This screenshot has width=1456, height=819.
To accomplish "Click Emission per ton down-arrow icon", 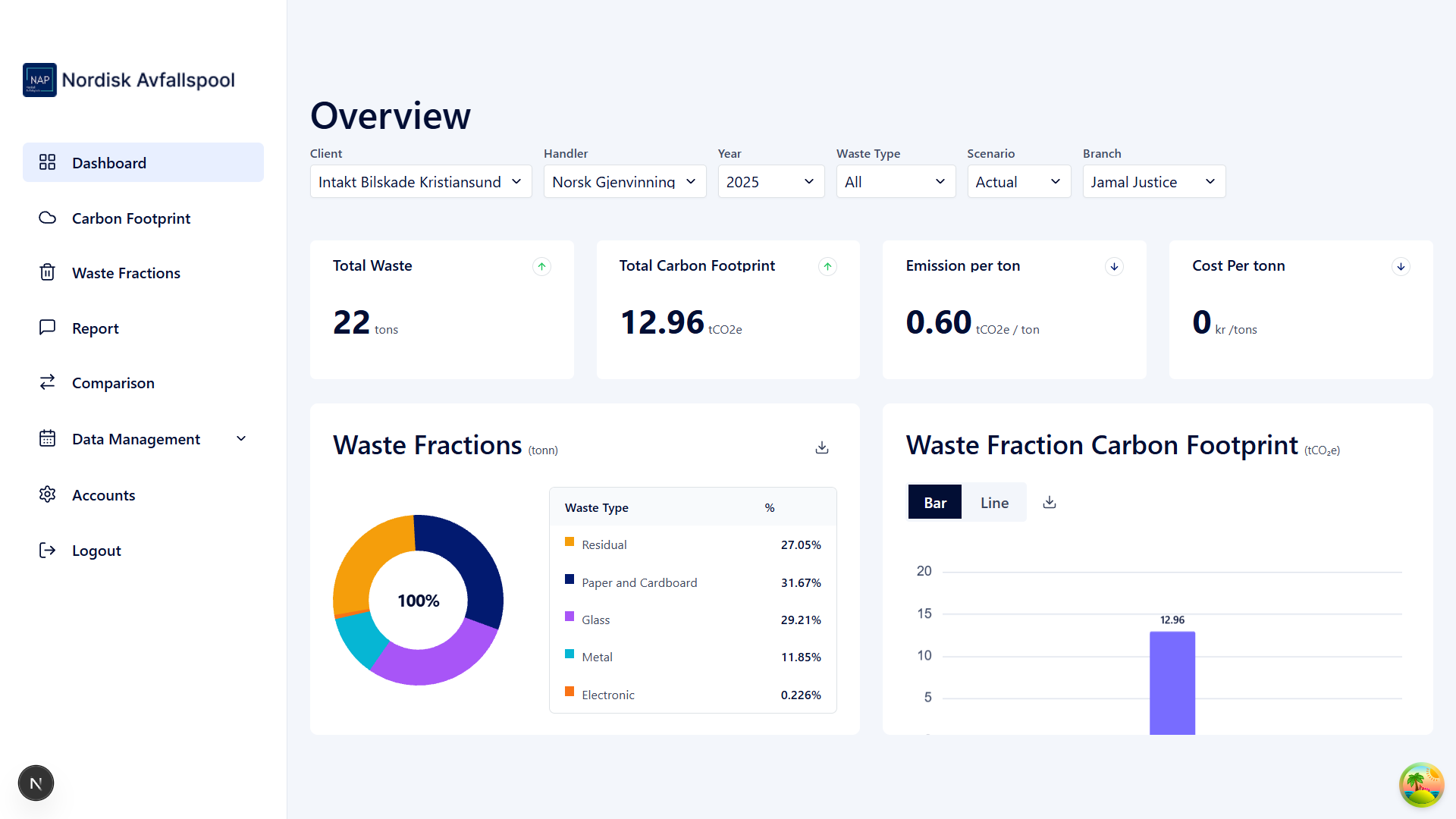I will pyautogui.click(x=1114, y=266).
